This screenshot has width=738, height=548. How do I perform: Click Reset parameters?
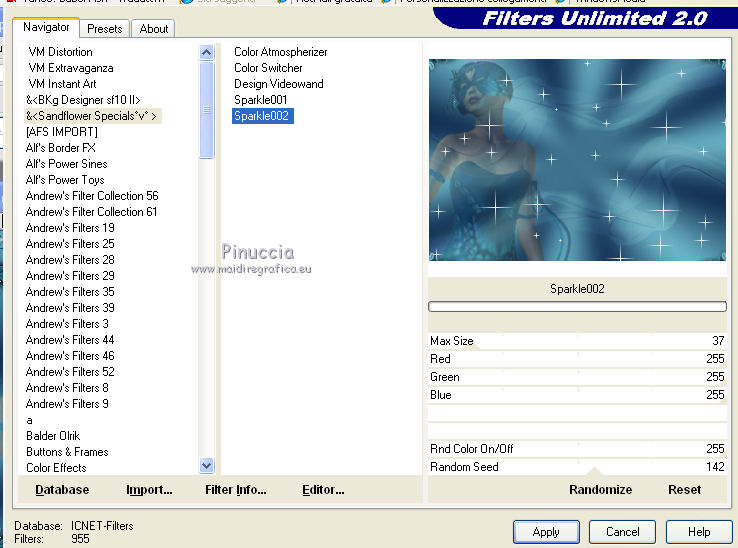(684, 490)
